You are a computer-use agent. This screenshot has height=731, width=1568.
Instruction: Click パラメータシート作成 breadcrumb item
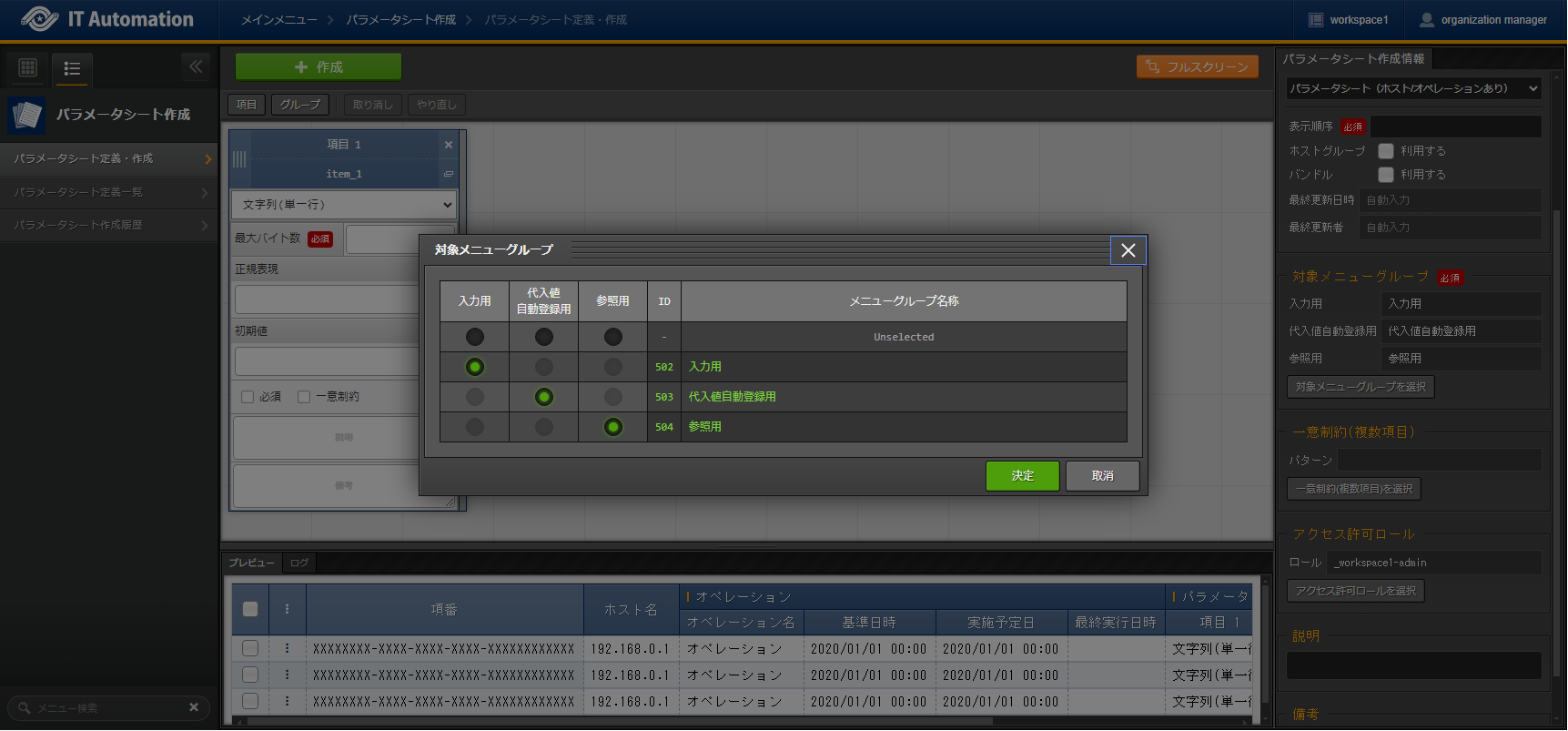pos(400,20)
